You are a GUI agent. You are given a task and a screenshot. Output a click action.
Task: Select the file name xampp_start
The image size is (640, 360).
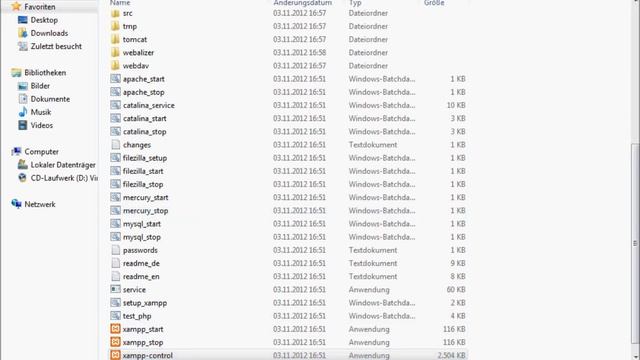pos(143,329)
